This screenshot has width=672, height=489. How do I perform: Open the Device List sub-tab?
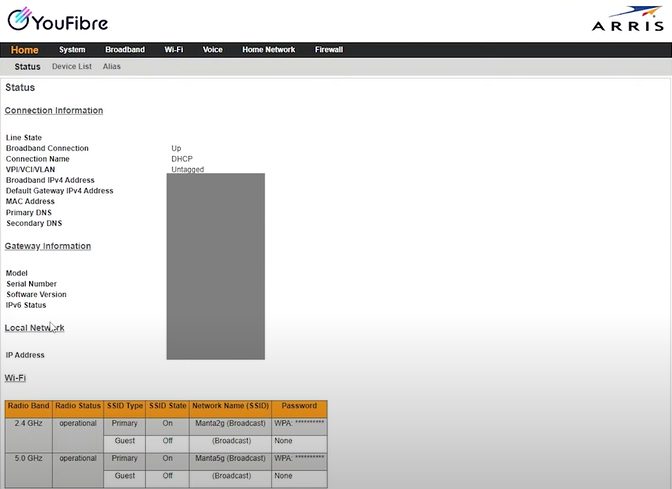[x=72, y=67]
